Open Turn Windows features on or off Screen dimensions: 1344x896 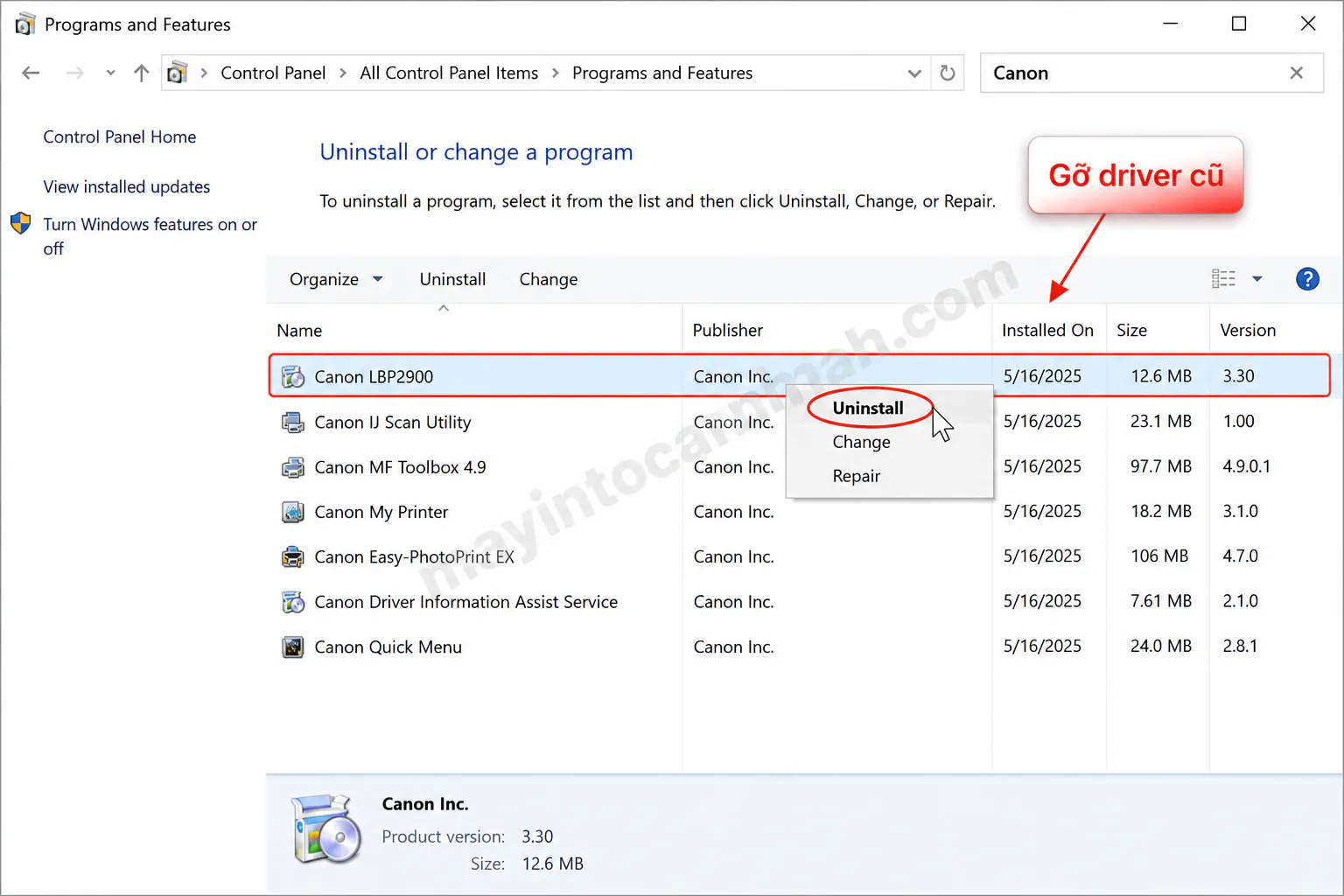click(x=150, y=236)
